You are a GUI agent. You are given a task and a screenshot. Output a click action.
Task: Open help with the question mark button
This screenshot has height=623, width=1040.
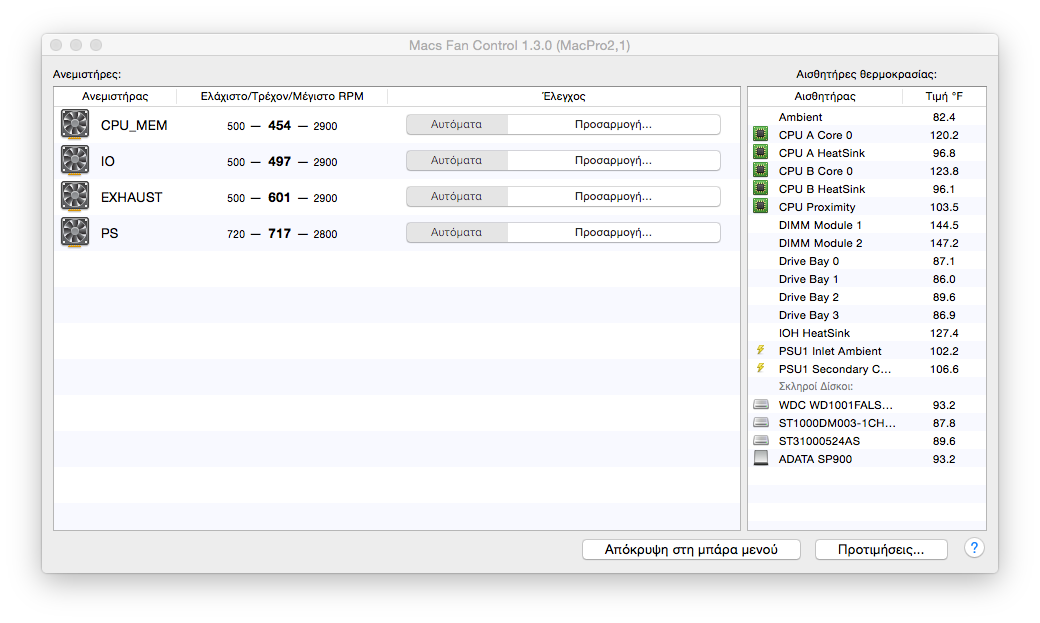pos(974,548)
